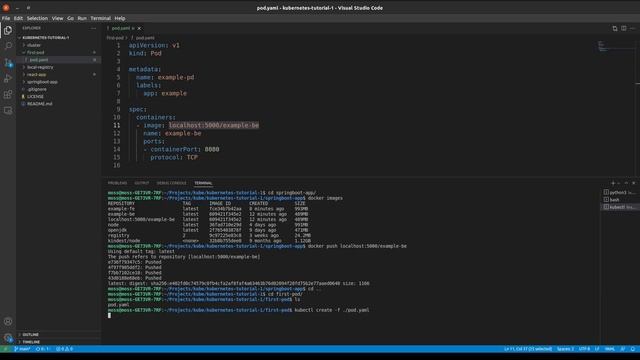Open Run and Debug view
The width and height of the screenshot is (640, 360).
coord(8,78)
